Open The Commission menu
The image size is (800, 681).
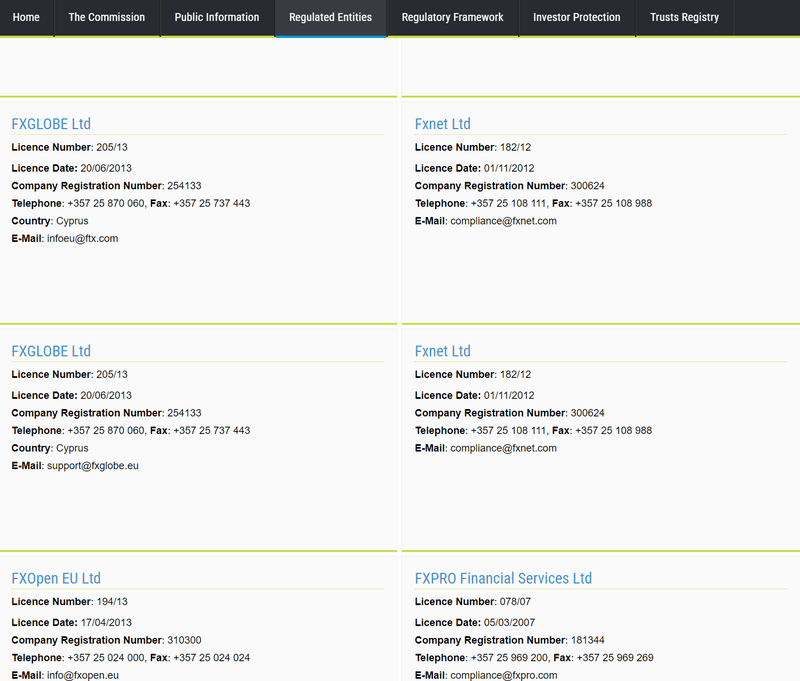[x=107, y=17]
